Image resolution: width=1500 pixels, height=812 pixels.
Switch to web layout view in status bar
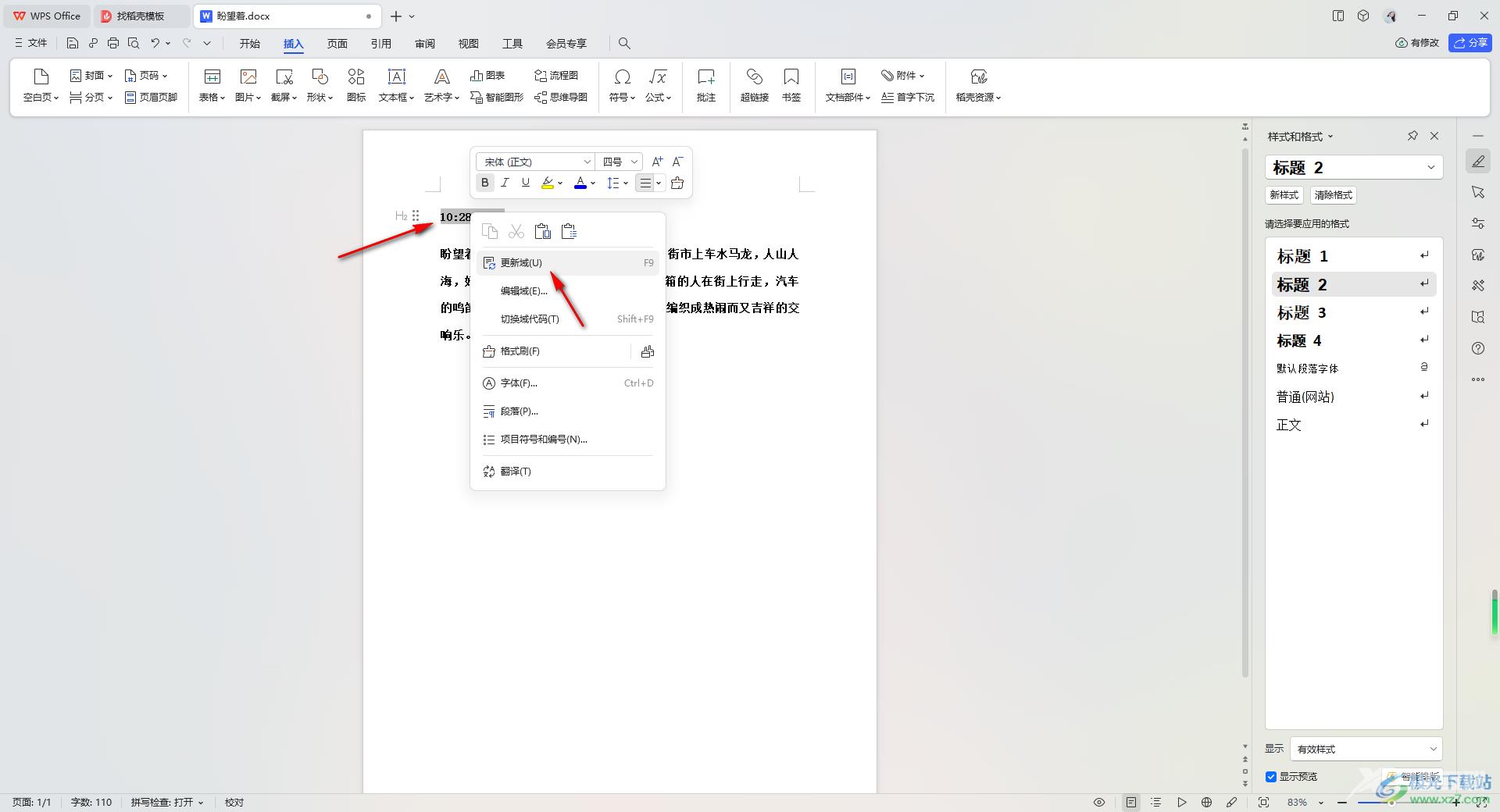click(x=1207, y=802)
